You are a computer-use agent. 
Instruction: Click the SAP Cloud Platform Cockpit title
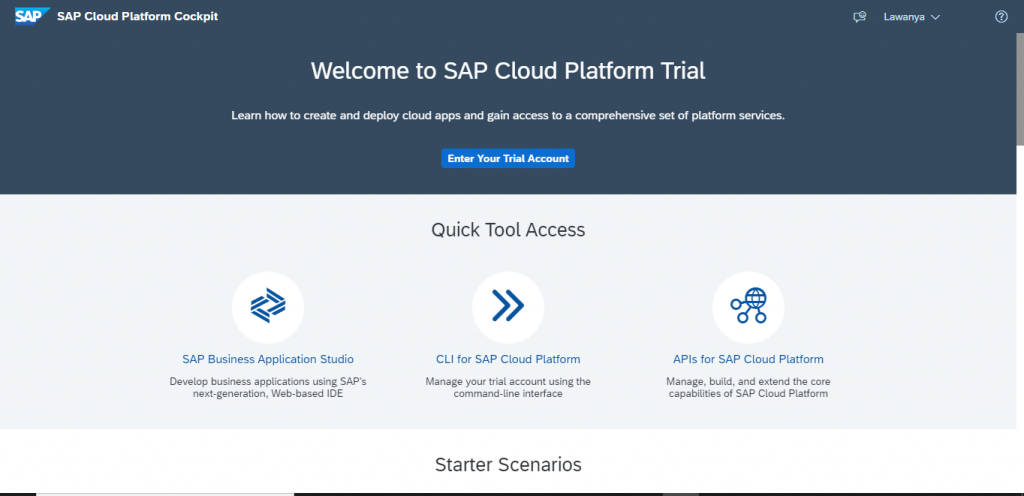coord(137,16)
